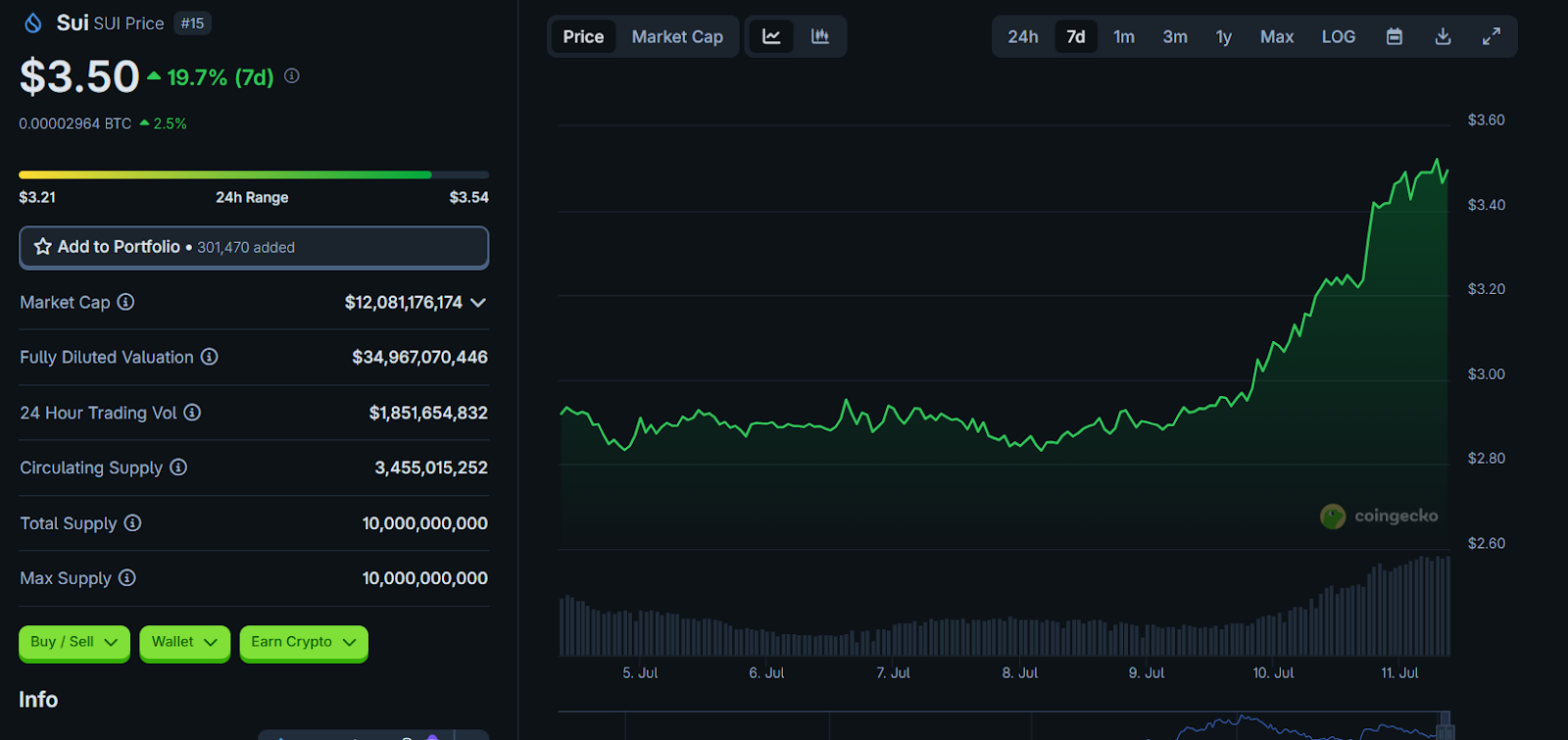
Task: Download chart data icon
Action: (1443, 36)
